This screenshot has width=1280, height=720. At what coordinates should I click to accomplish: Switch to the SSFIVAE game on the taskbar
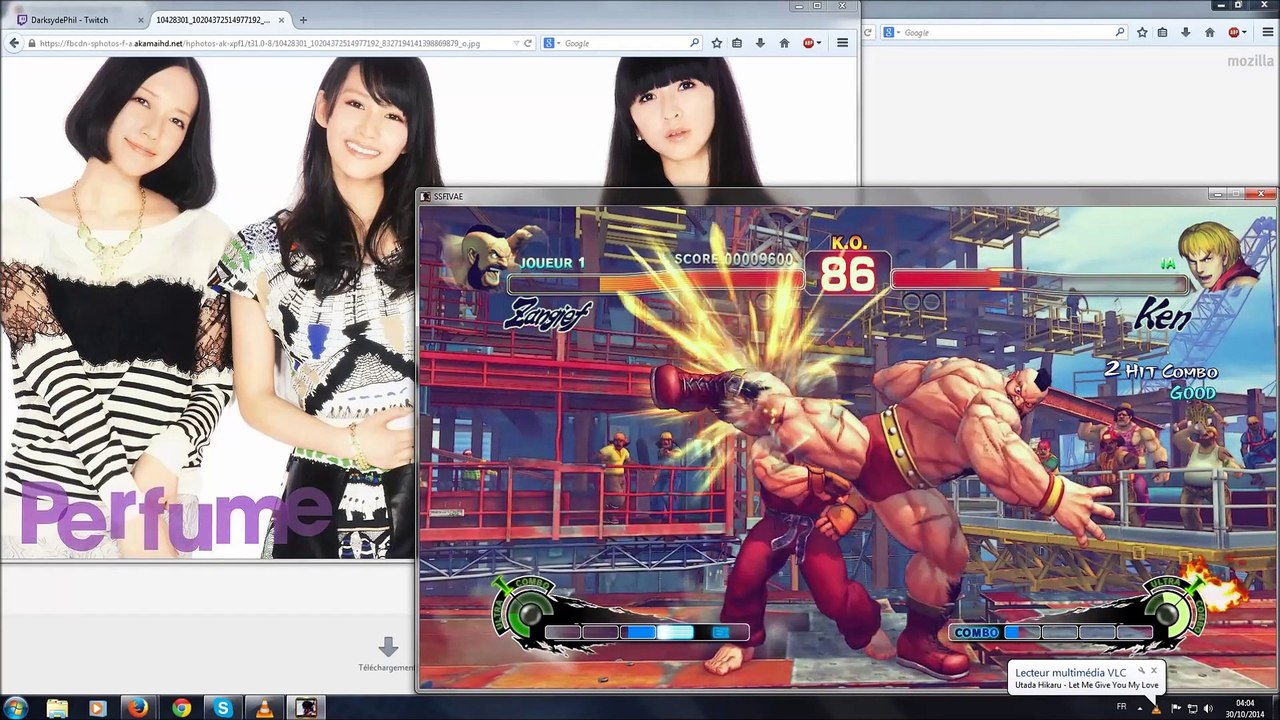tap(303, 708)
